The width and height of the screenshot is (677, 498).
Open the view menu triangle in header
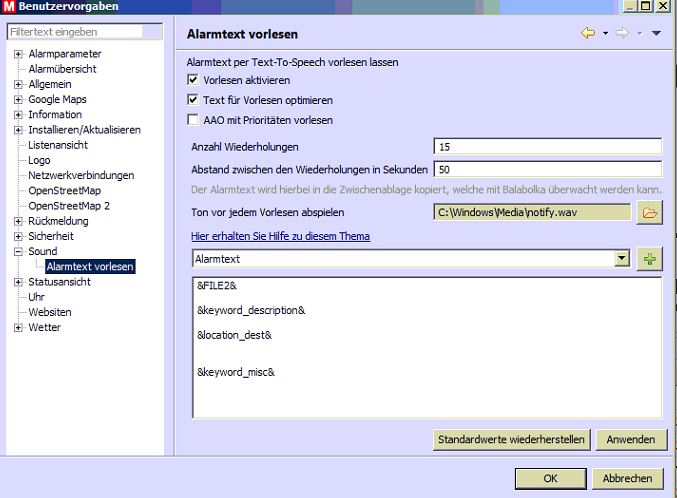(656, 34)
